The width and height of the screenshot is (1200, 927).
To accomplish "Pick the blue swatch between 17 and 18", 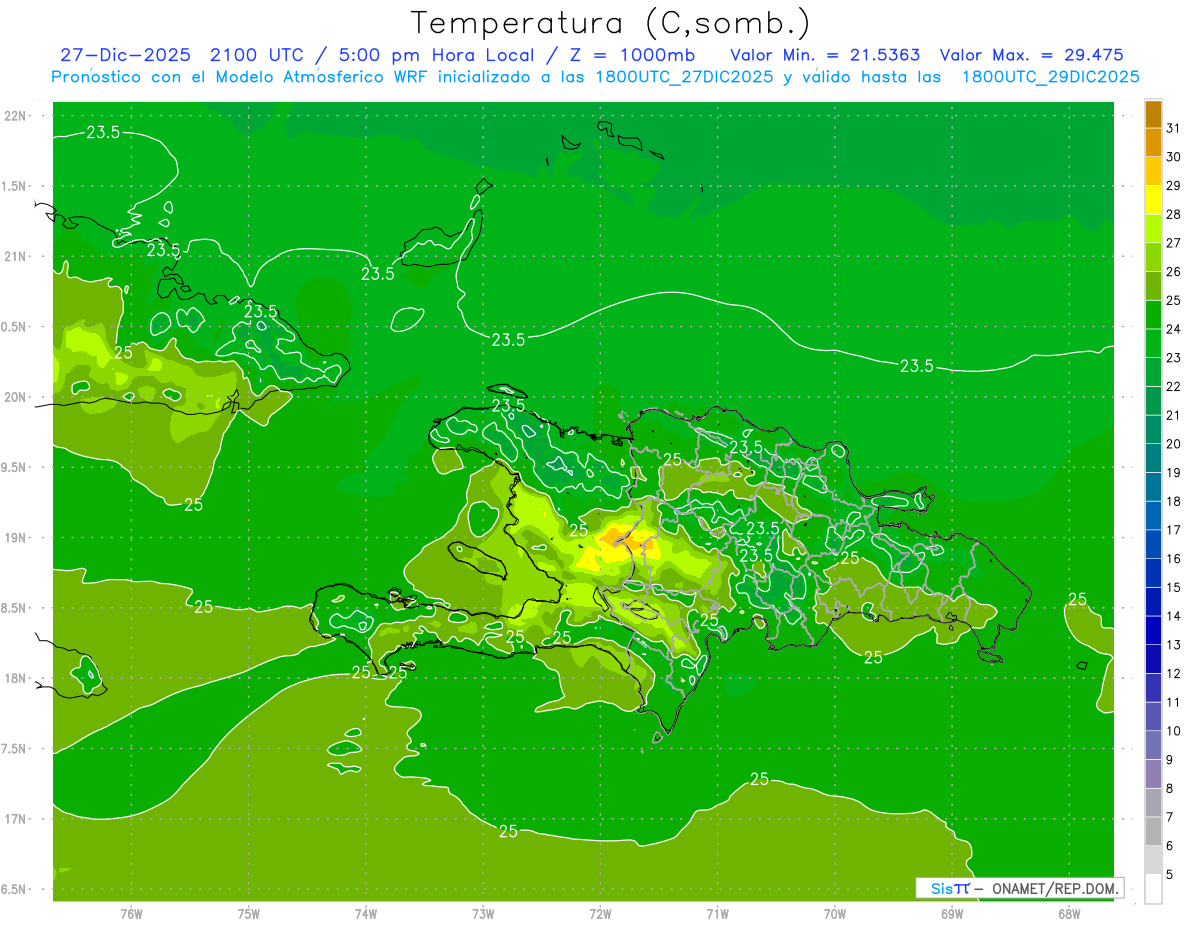I will coord(1153,515).
